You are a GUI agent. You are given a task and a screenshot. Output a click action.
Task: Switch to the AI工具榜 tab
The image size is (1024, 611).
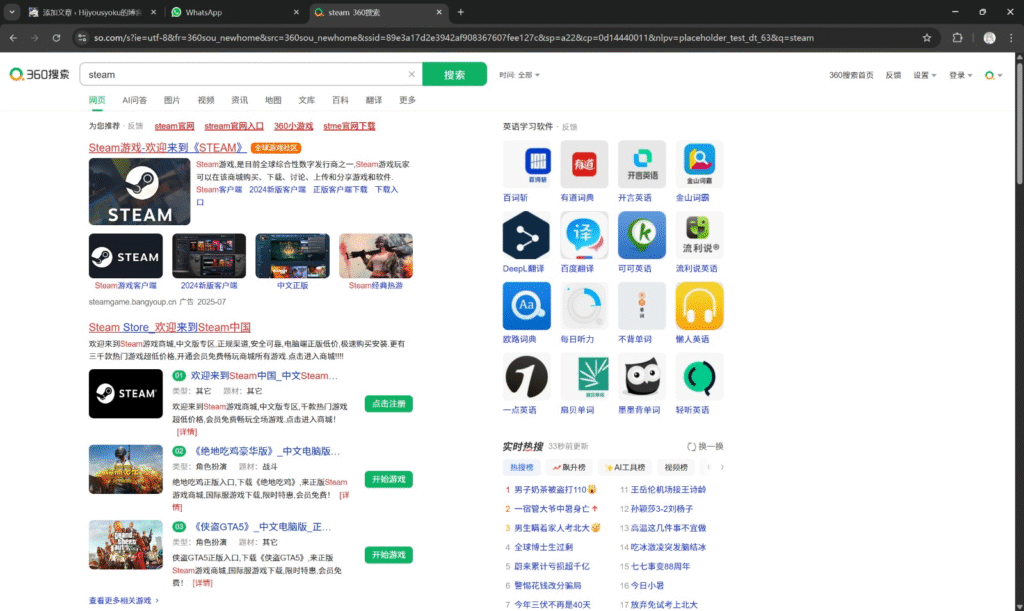click(x=625, y=467)
